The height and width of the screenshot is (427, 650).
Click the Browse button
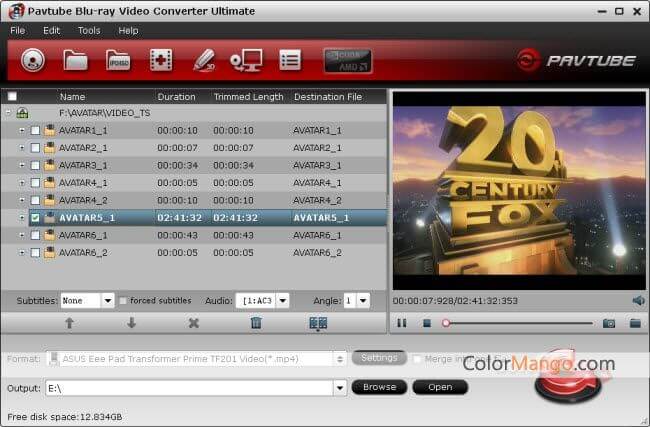coord(379,387)
